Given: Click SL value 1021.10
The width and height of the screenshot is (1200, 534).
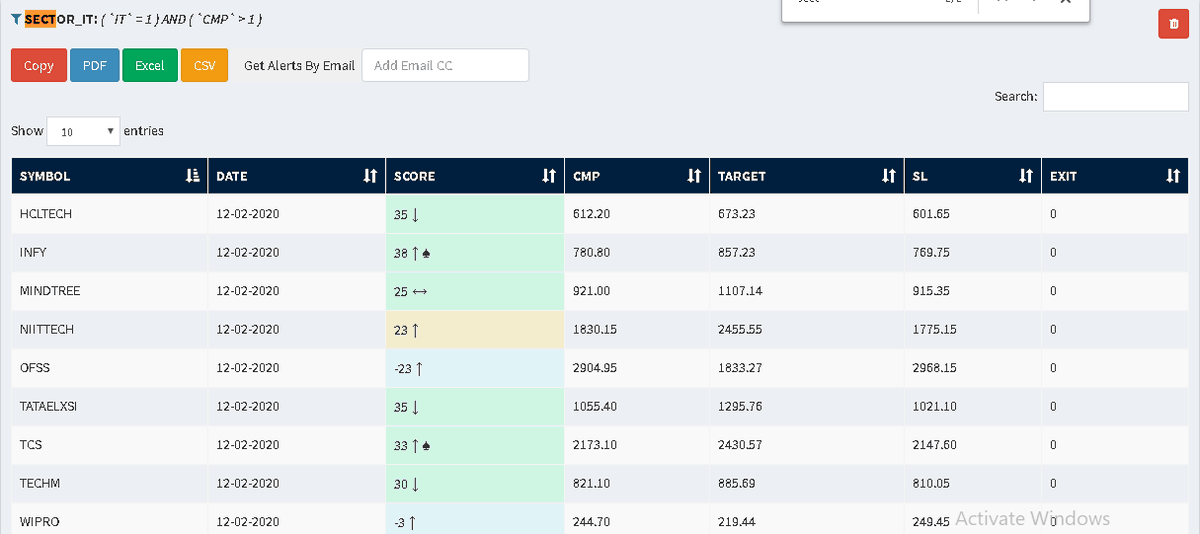Looking at the screenshot, I should [x=935, y=407].
